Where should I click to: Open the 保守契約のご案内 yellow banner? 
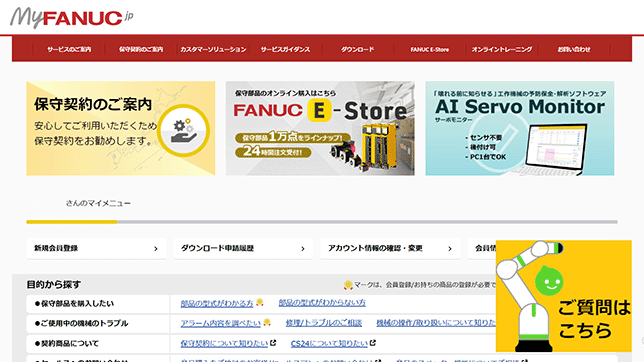[121, 128]
